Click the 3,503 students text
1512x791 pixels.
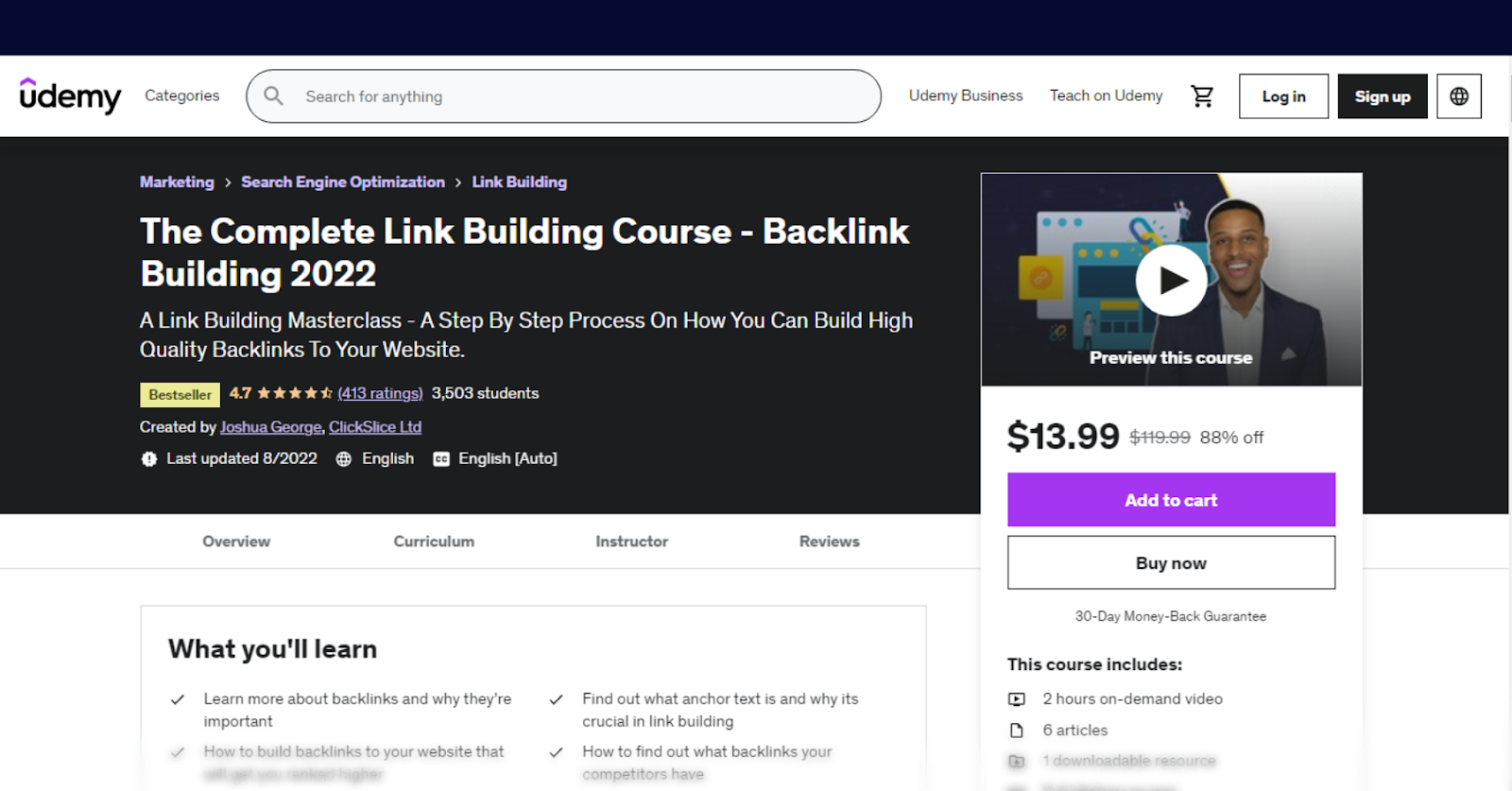[485, 393]
